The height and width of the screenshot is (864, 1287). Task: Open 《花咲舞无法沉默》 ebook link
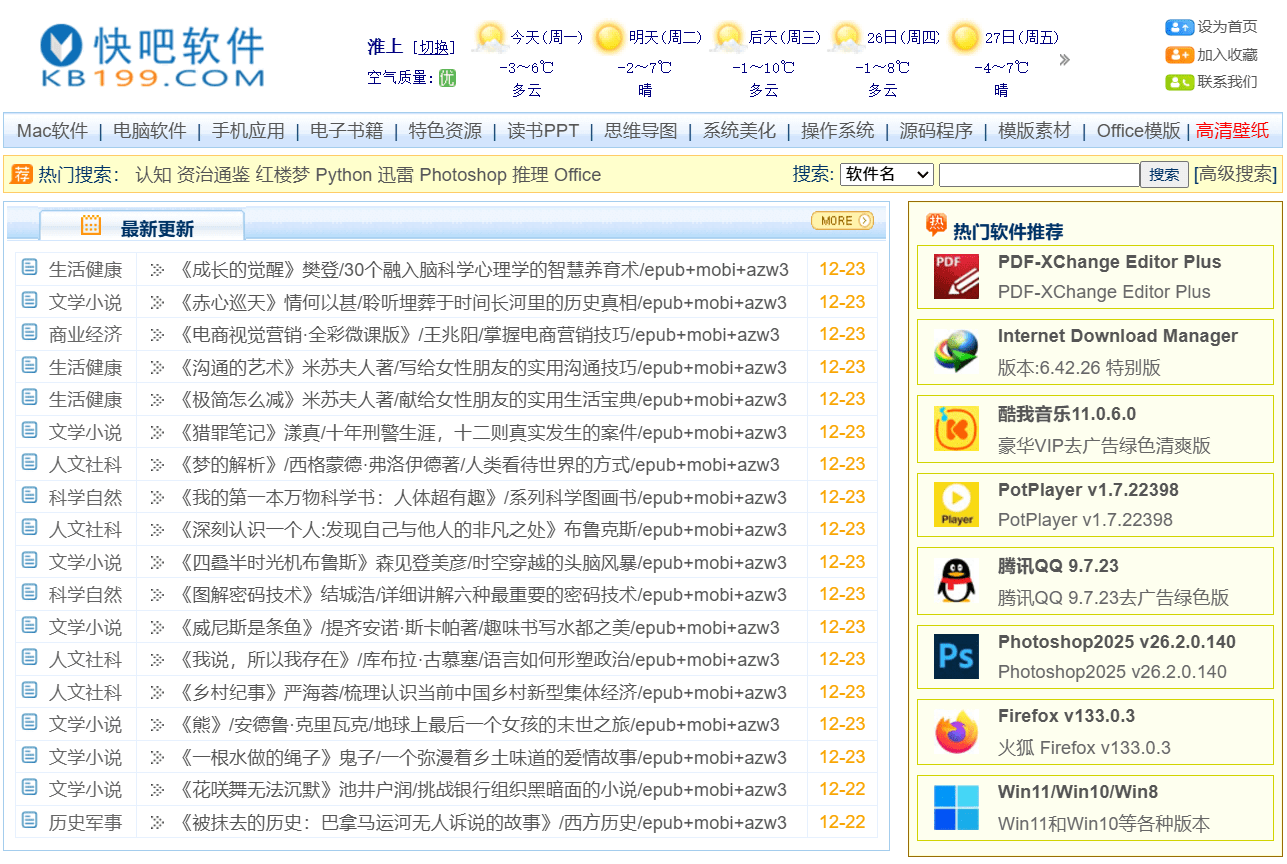coord(480,789)
